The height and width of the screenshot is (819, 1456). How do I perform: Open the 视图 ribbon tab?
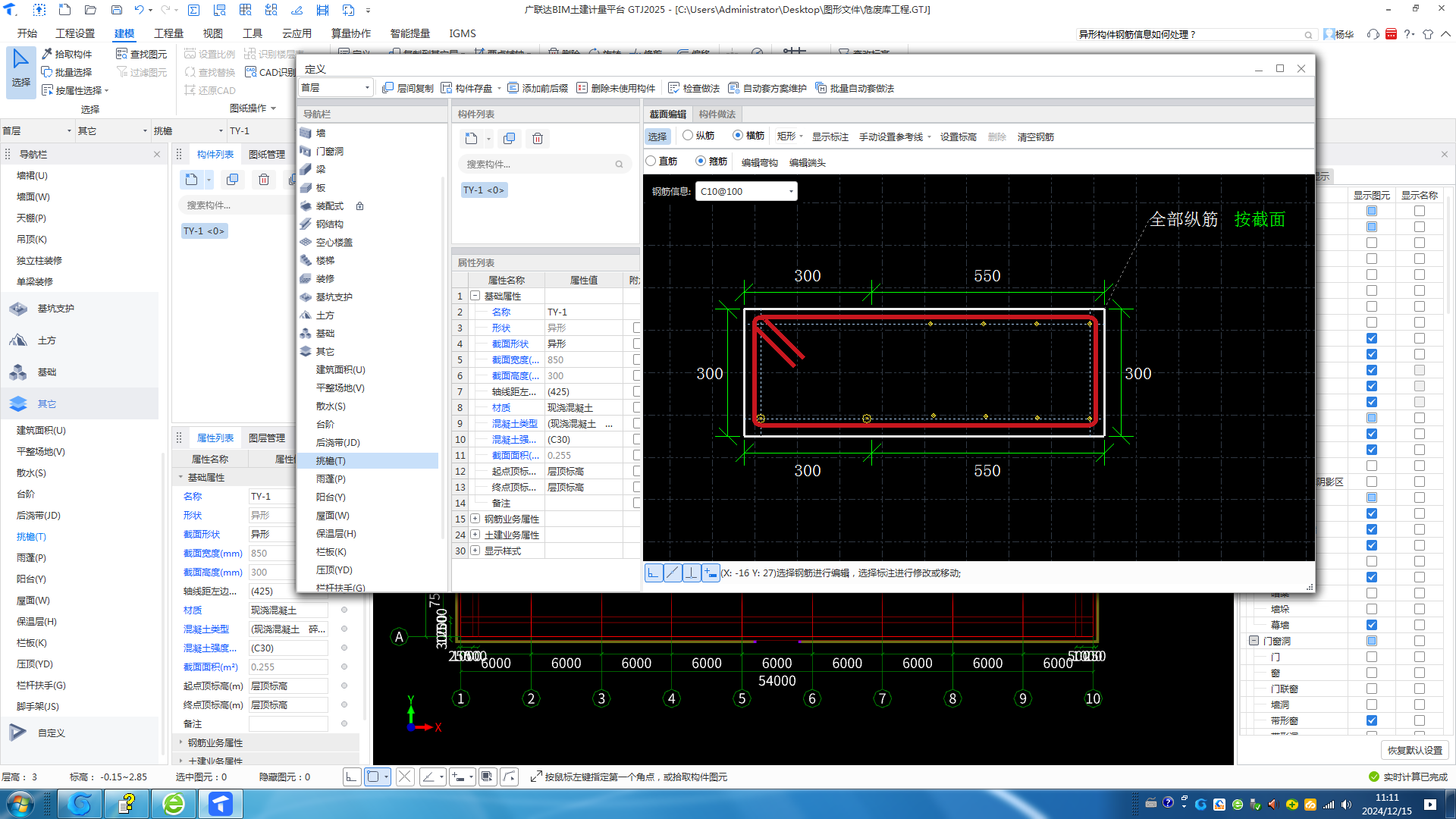[213, 33]
